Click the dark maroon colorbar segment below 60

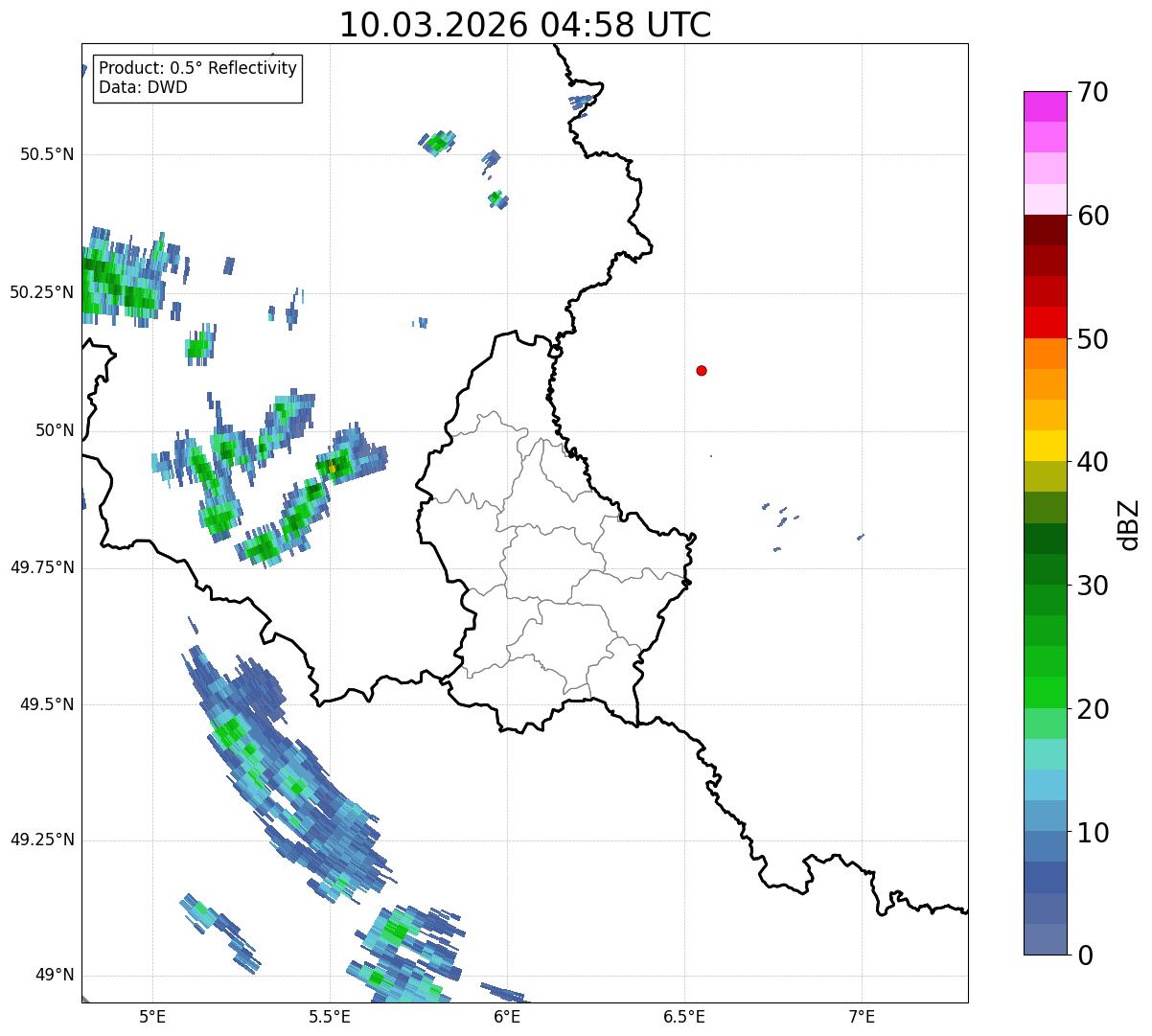1046,230
